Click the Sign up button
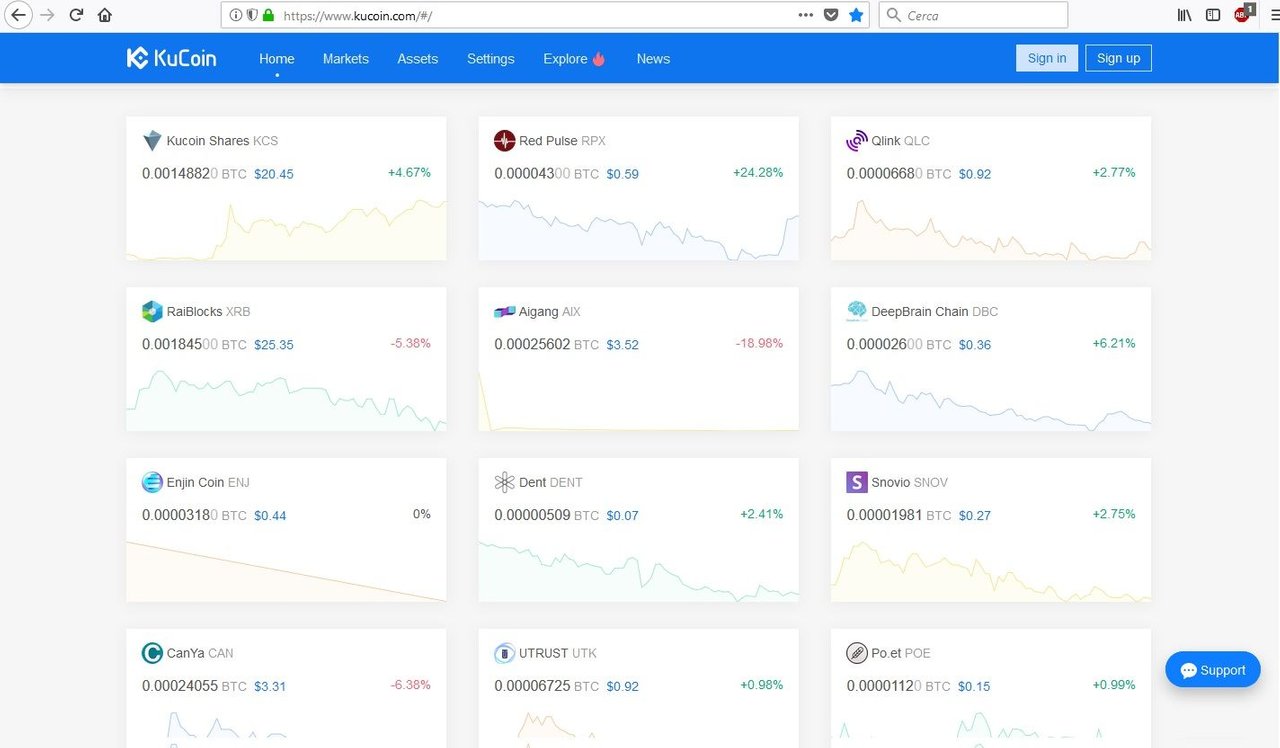The image size is (1280, 748). pyautogui.click(x=1119, y=58)
